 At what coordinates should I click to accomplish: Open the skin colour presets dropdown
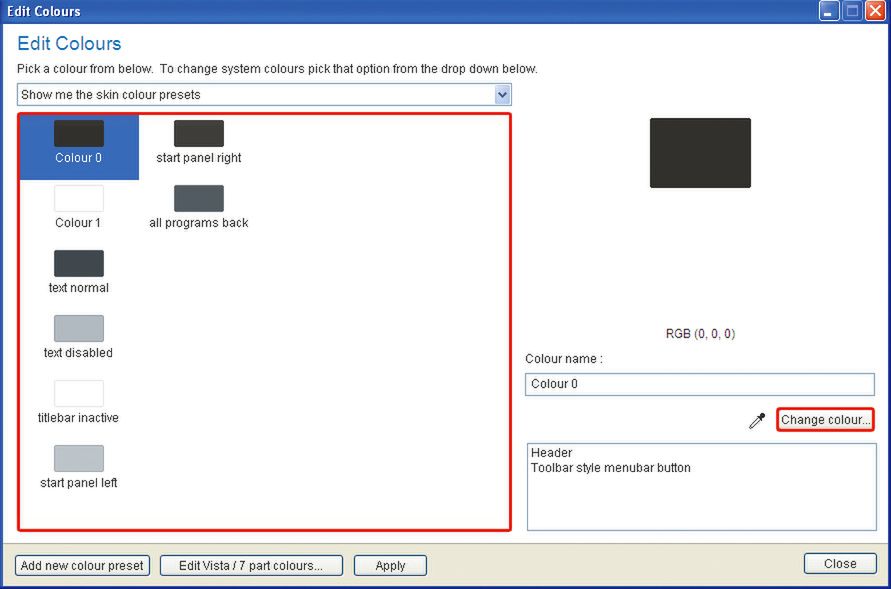[x=264, y=95]
